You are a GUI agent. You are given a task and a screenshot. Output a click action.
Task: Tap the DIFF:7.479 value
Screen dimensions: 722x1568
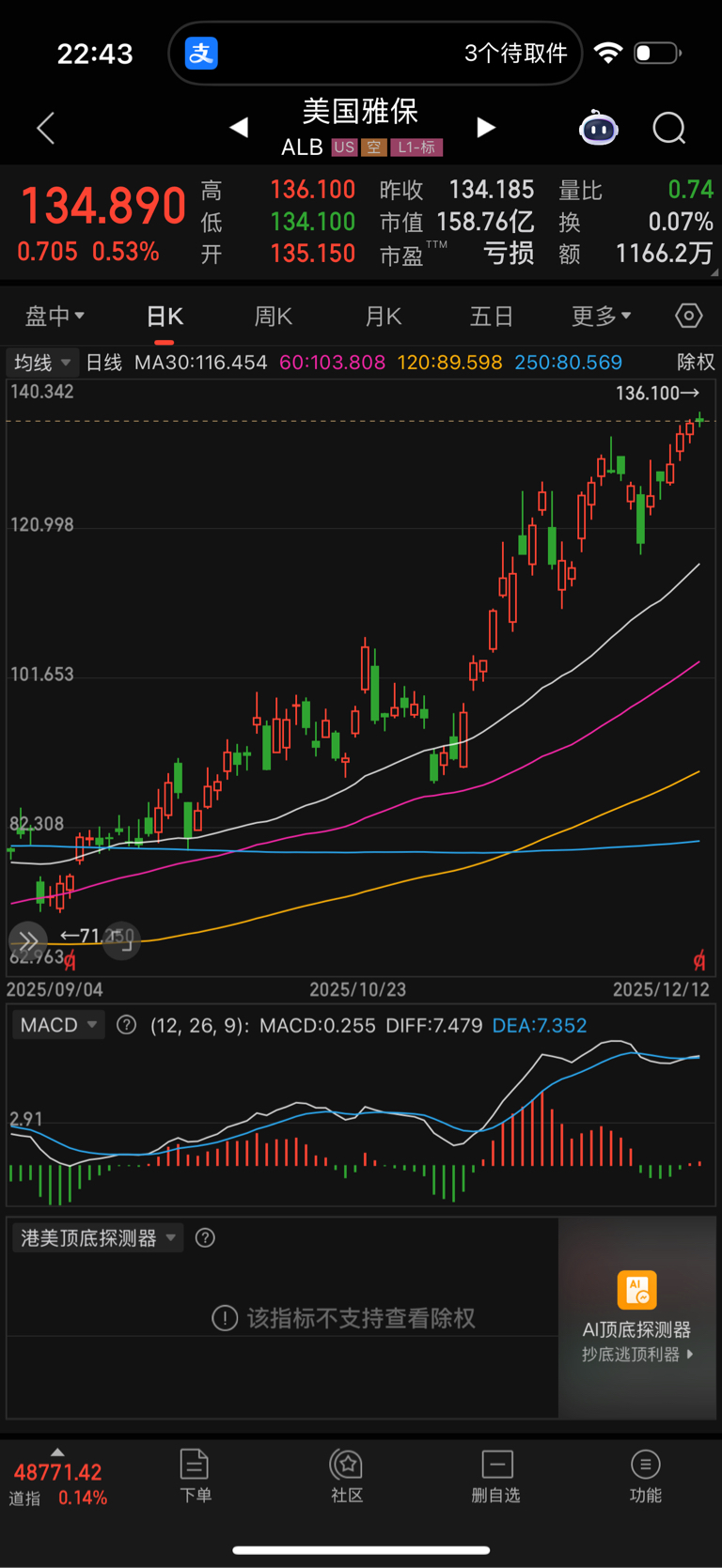[x=434, y=1025]
